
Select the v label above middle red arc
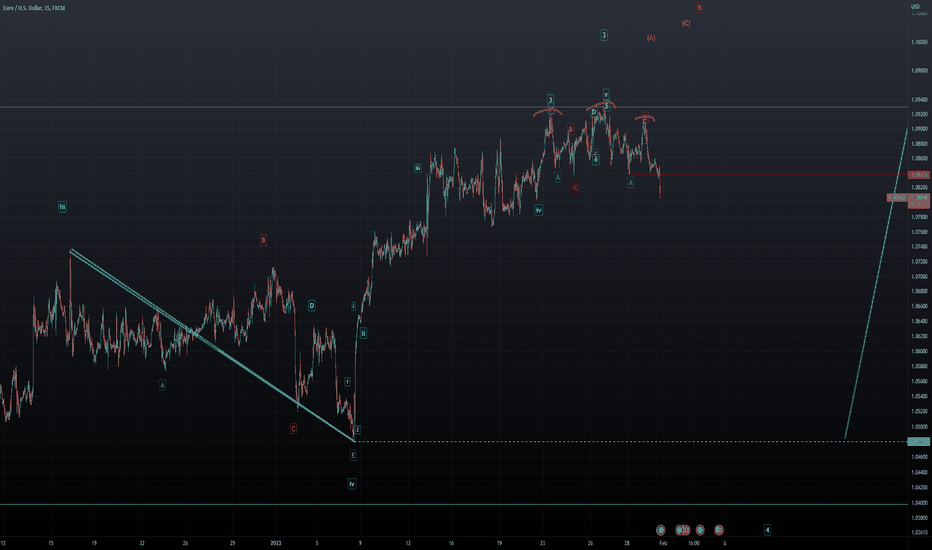(x=606, y=95)
